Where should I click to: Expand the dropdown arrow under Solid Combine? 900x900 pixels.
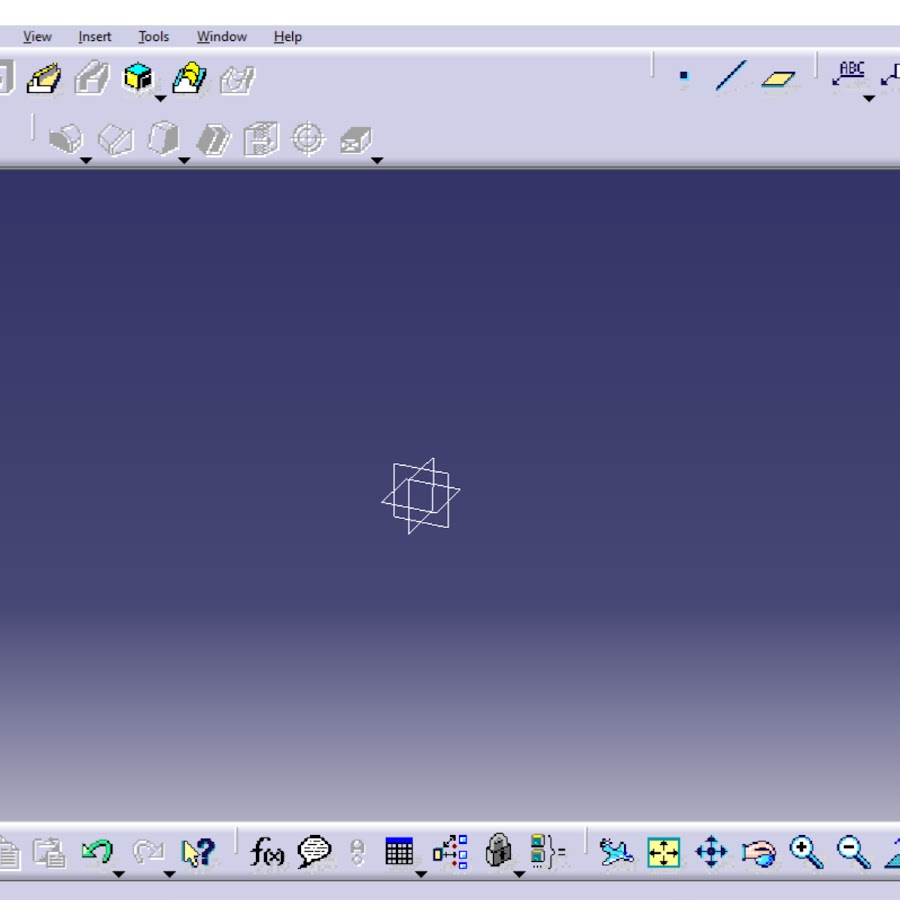[160, 99]
